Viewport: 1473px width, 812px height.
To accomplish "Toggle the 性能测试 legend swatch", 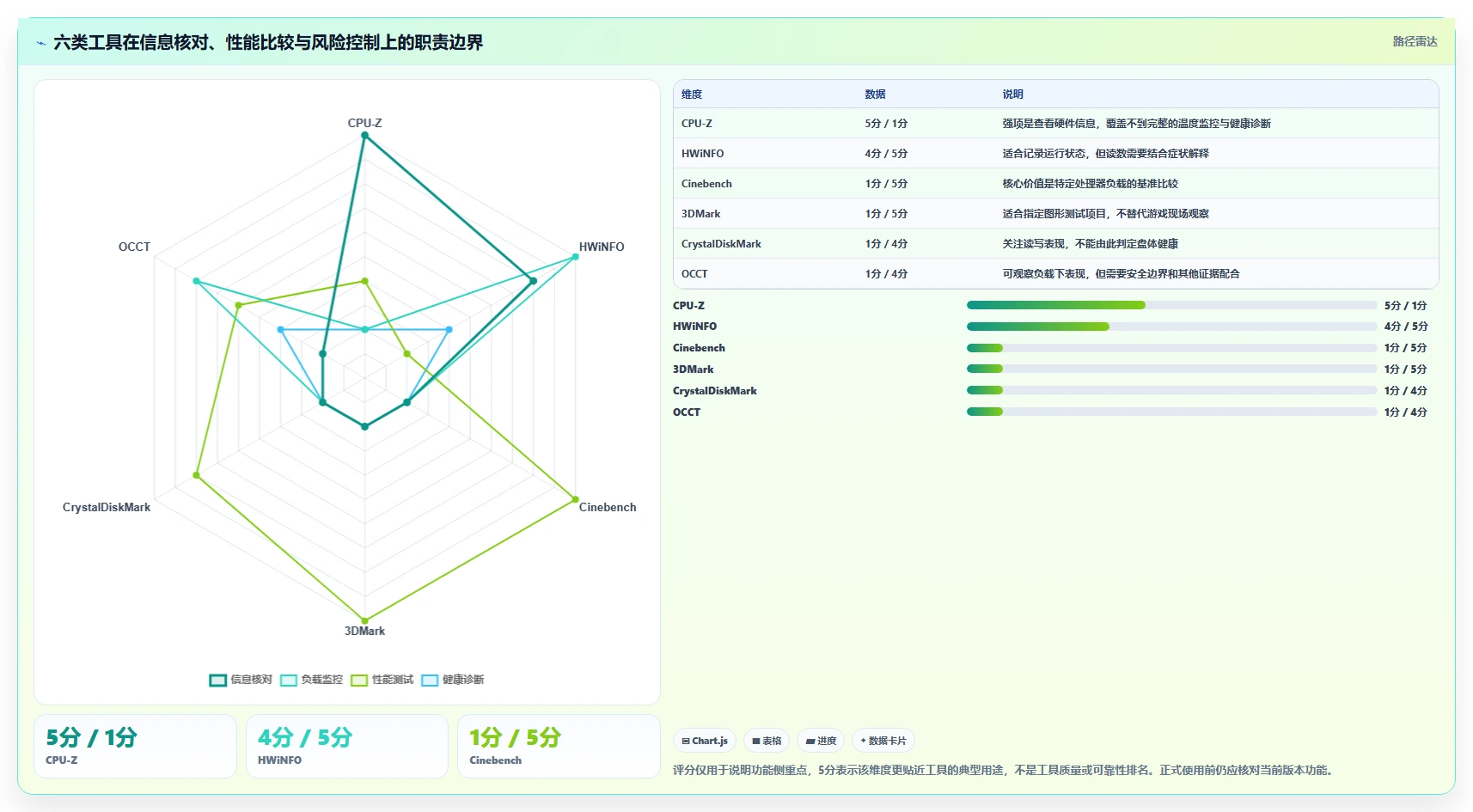I will [359, 680].
